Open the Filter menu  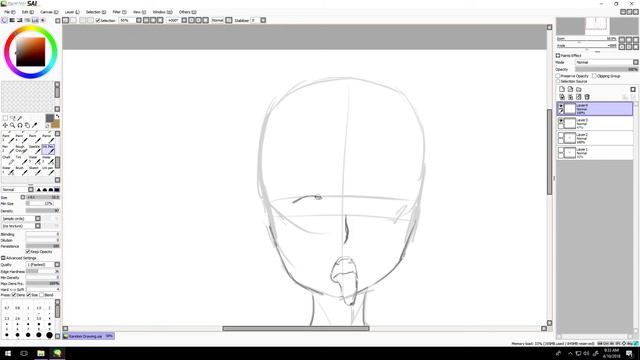click(119, 12)
